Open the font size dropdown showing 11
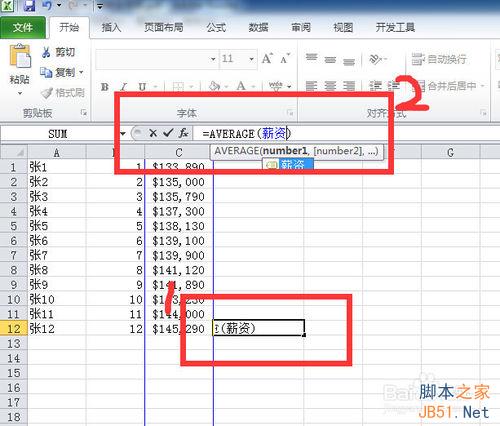Screen dimensions: 500x426 coord(252,59)
